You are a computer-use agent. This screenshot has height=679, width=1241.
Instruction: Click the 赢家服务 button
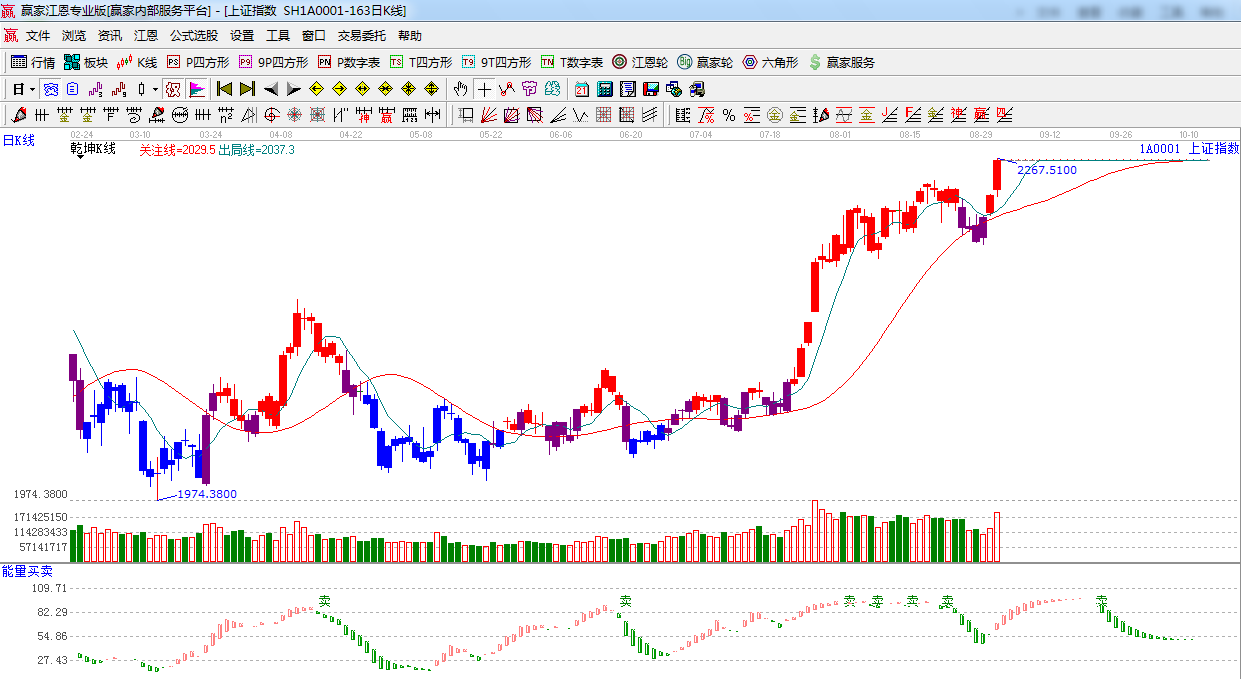[x=841, y=62]
